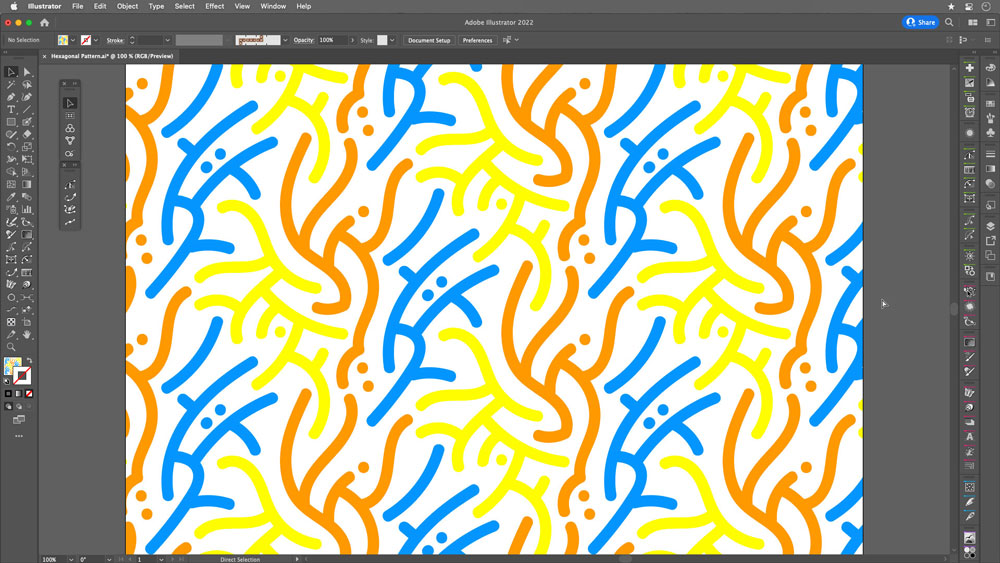The image size is (1000, 563).
Task: Open the Artboards panel icon
Action: 990,256
